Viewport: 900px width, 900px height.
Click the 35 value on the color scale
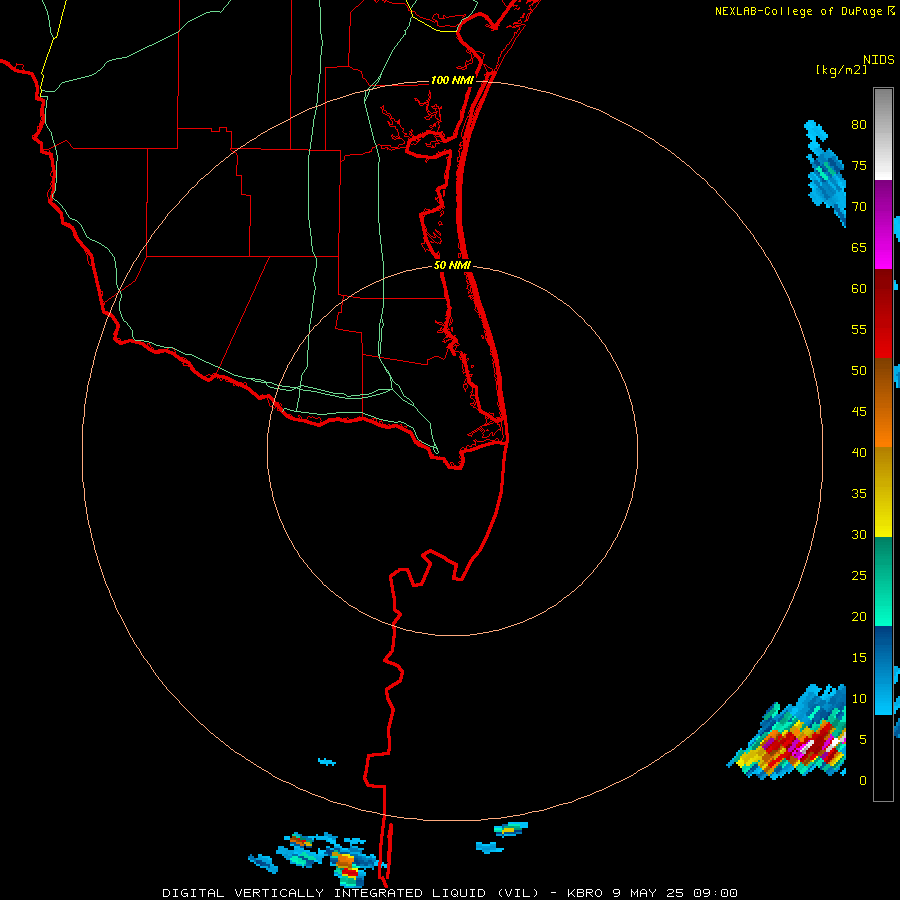(859, 494)
